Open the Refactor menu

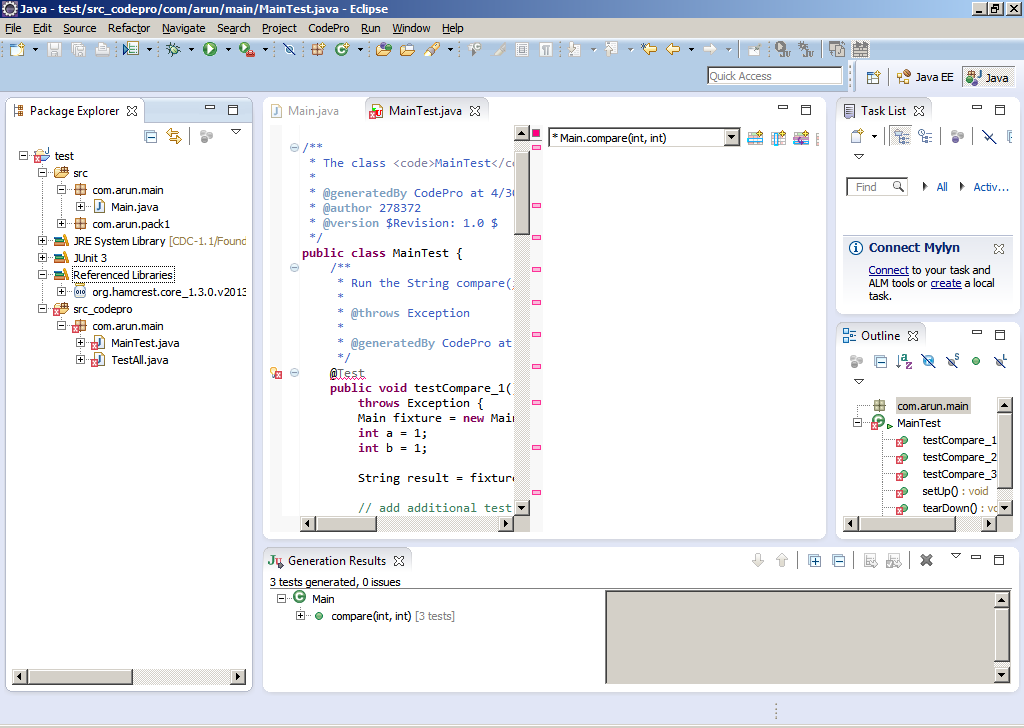point(129,28)
